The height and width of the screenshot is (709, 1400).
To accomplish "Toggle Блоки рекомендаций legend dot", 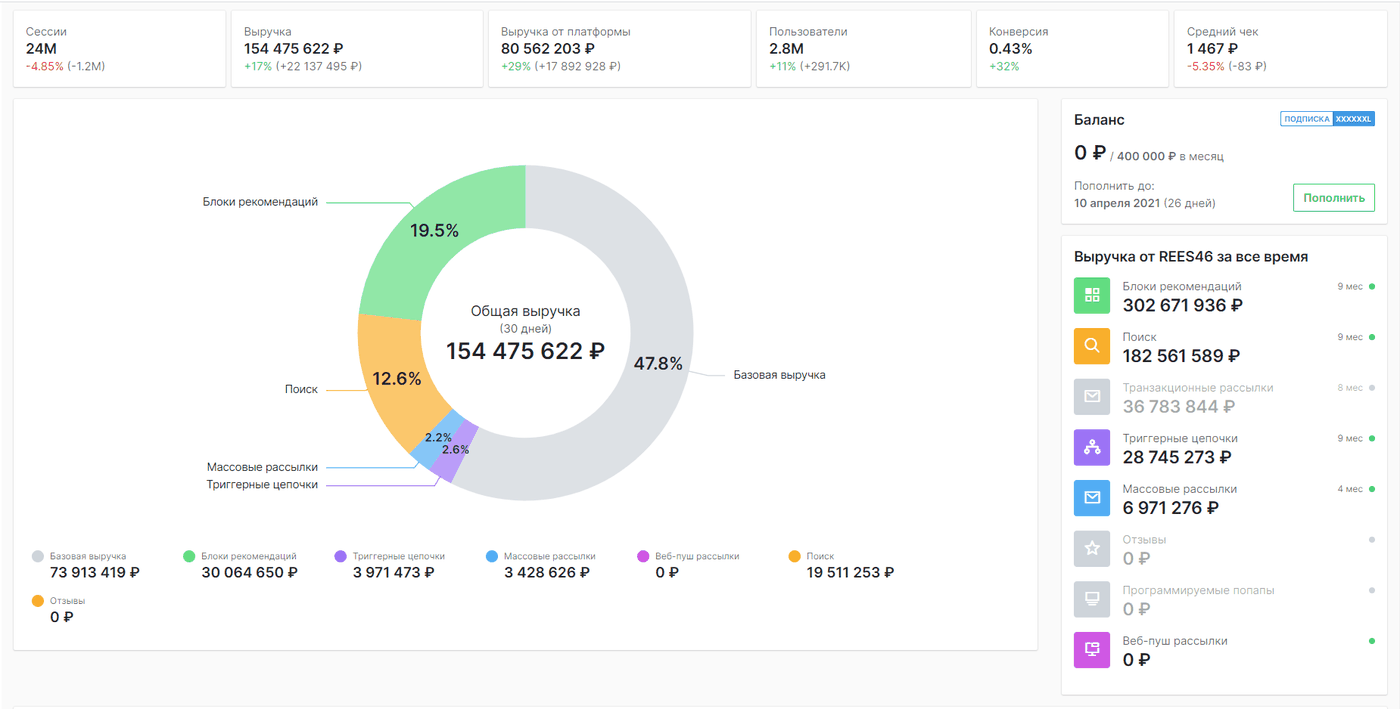I will click(x=189, y=556).
